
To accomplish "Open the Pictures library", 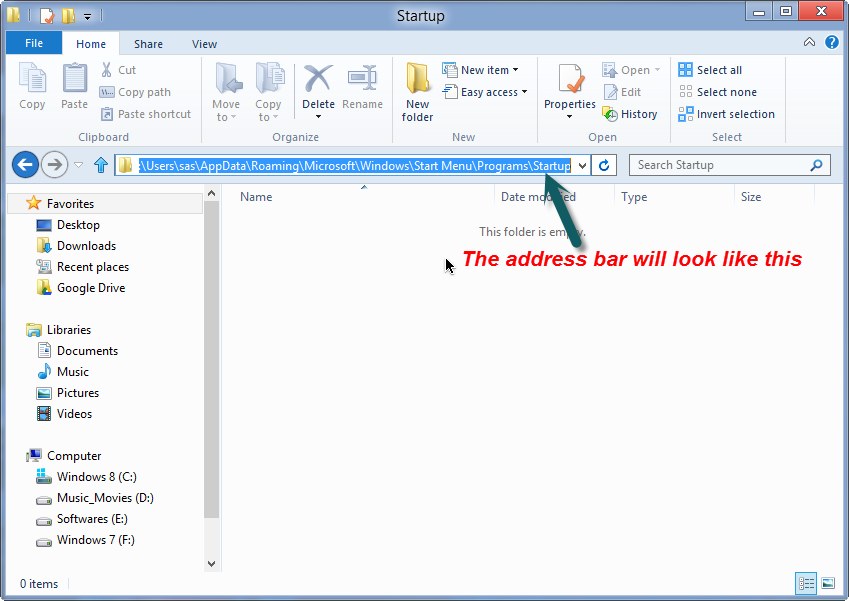I will coord(78,393).
